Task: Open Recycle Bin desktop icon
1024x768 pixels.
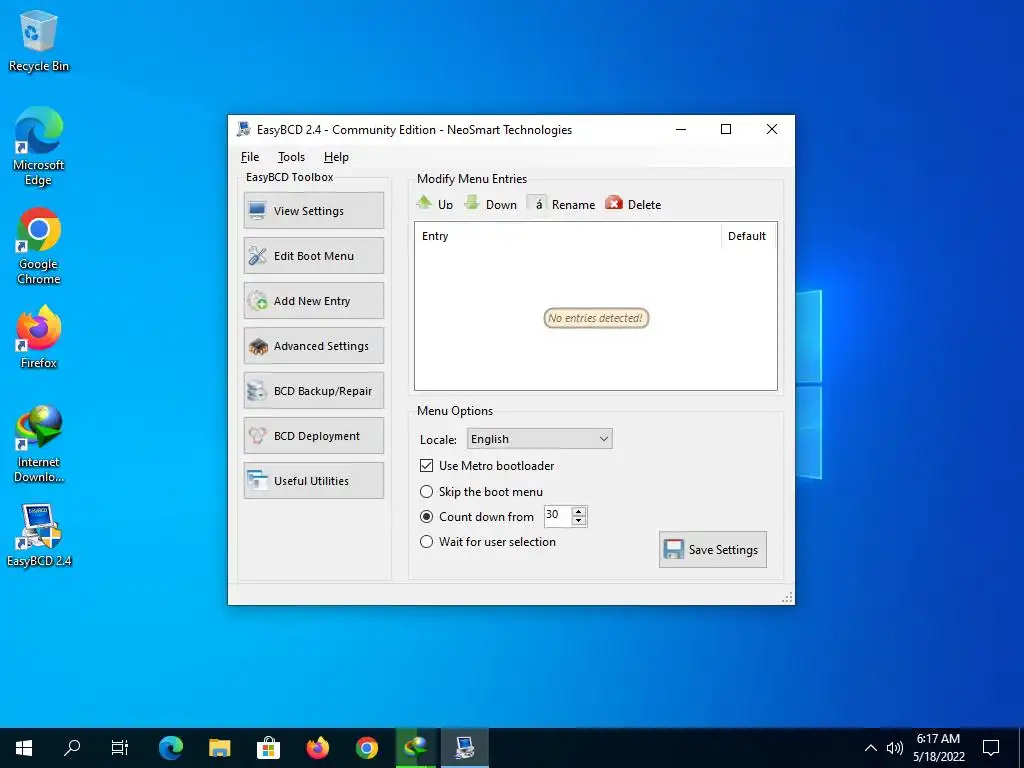Action: tap(39, 41)
